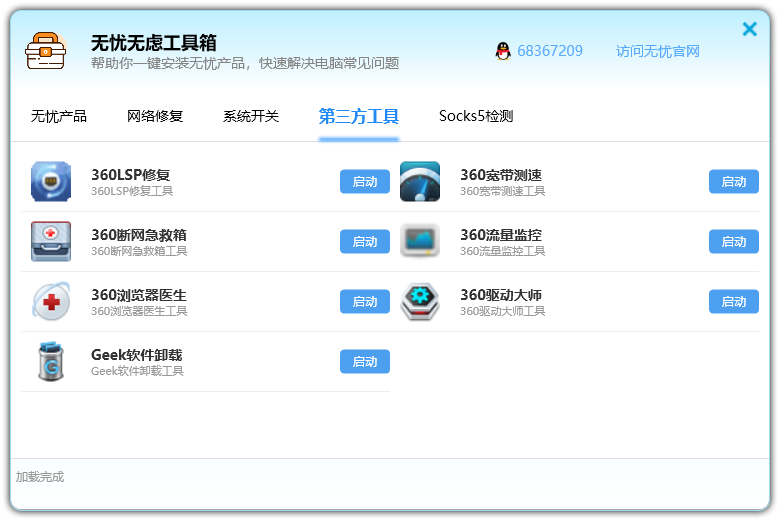Start 360流量监控 using 启动 button
This screenshot has width=780, height=520.
(x=734, y=241)
